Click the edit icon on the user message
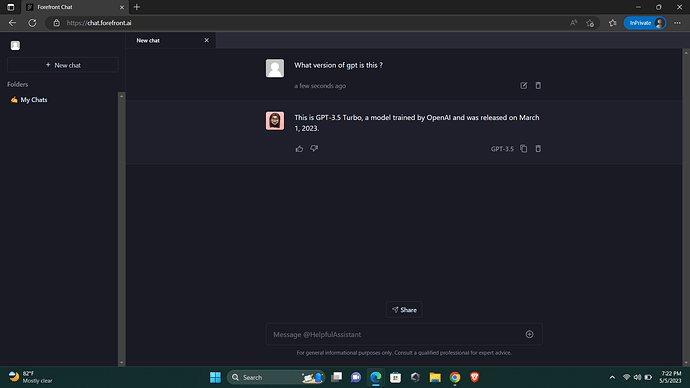The height and width of the screenshot is (388, 690). (x=523, y=86)
